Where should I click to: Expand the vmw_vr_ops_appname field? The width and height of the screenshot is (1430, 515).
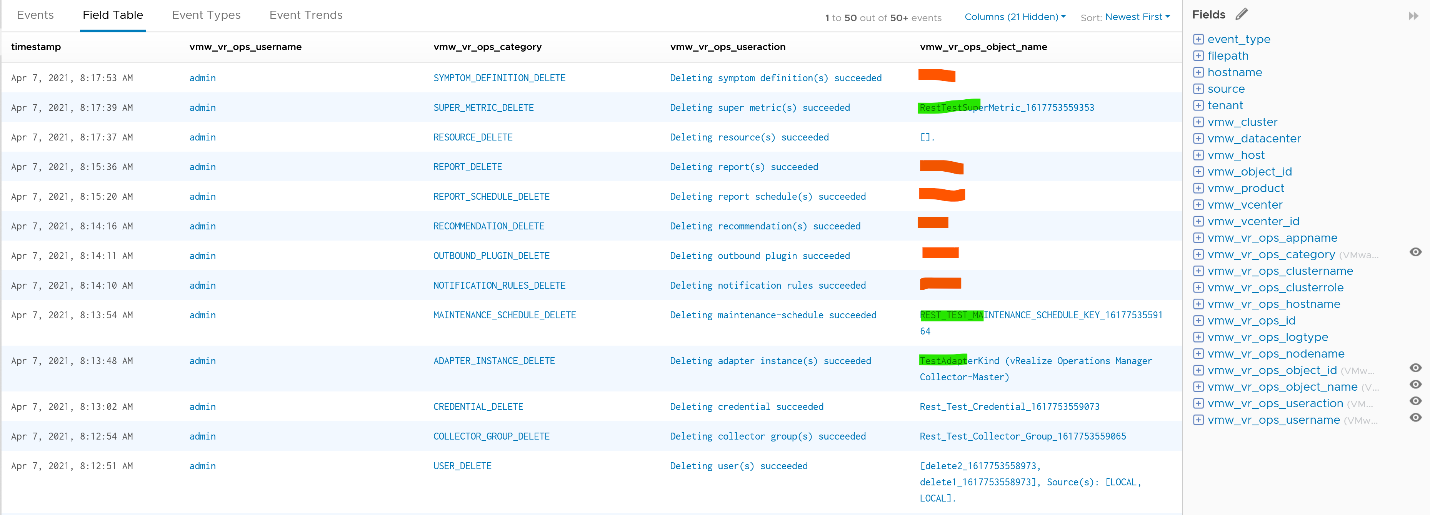coord(1198,238)
